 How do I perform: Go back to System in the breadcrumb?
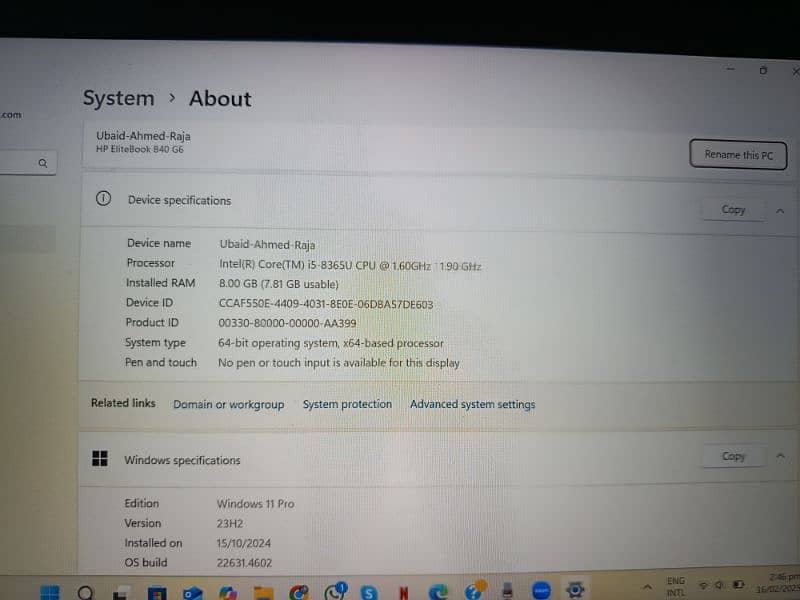click(x=118, y=98)
